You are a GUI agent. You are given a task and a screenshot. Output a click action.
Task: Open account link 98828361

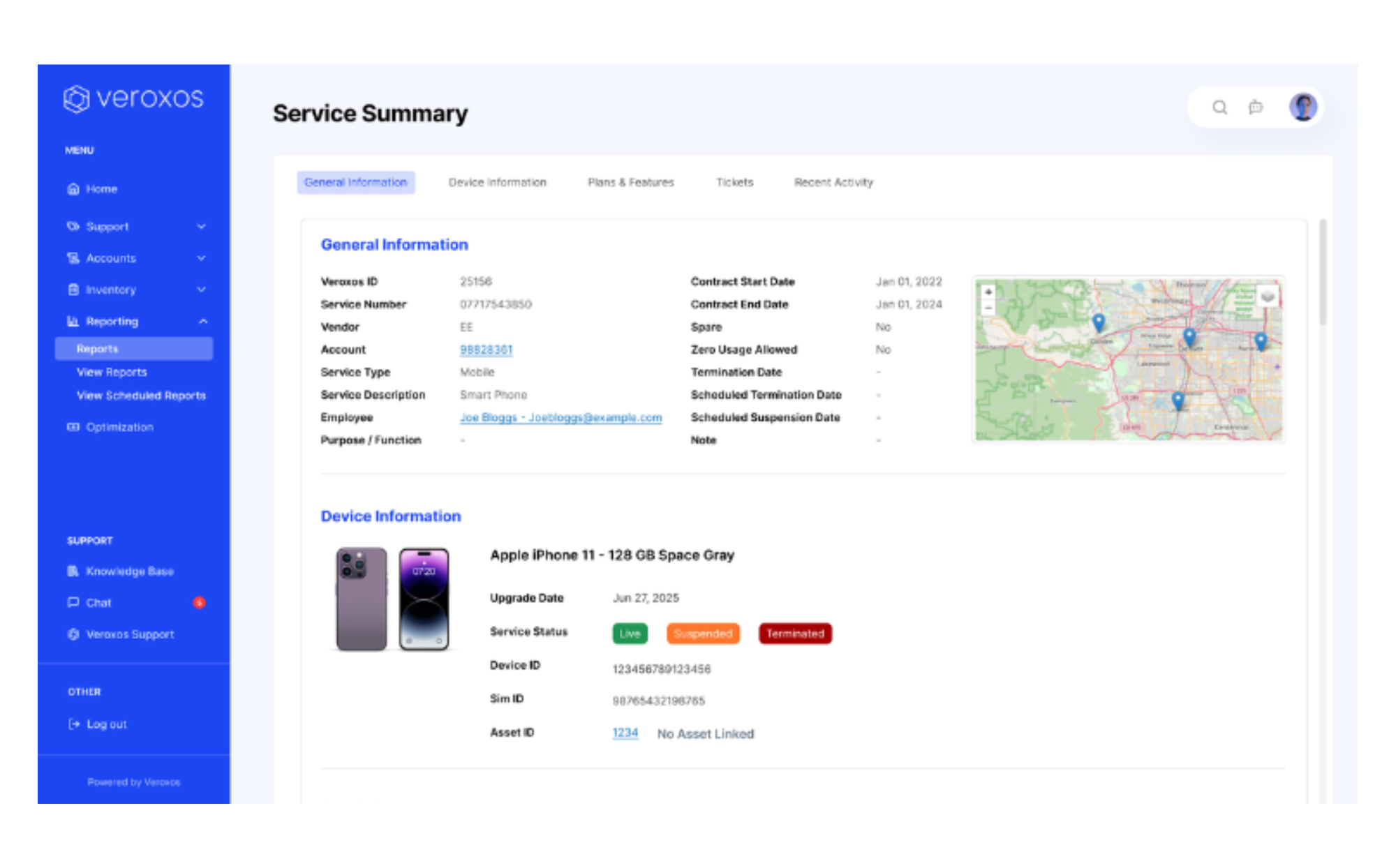click(486, 350)
